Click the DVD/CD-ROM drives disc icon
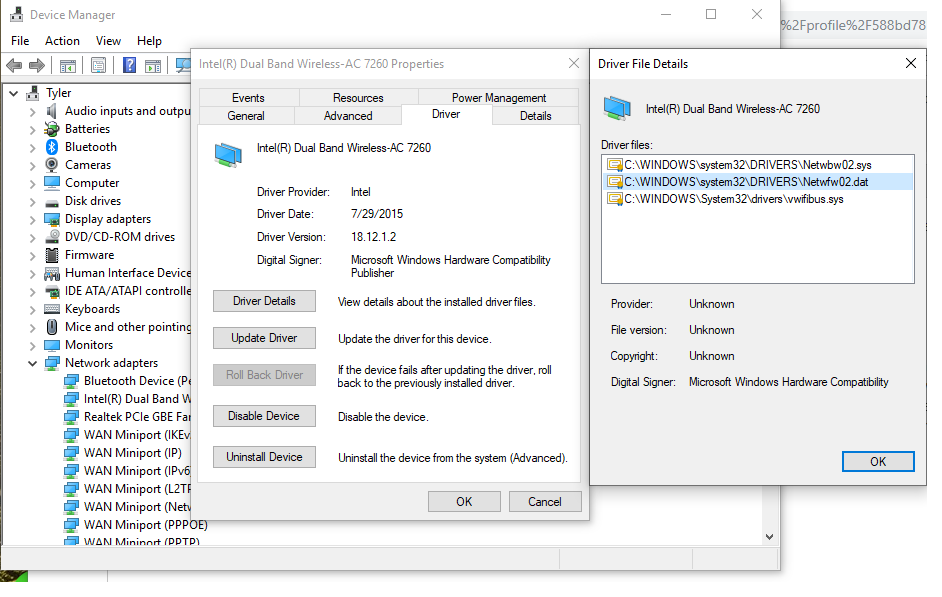This screenshot has width=942, height=597. [52, 237]
